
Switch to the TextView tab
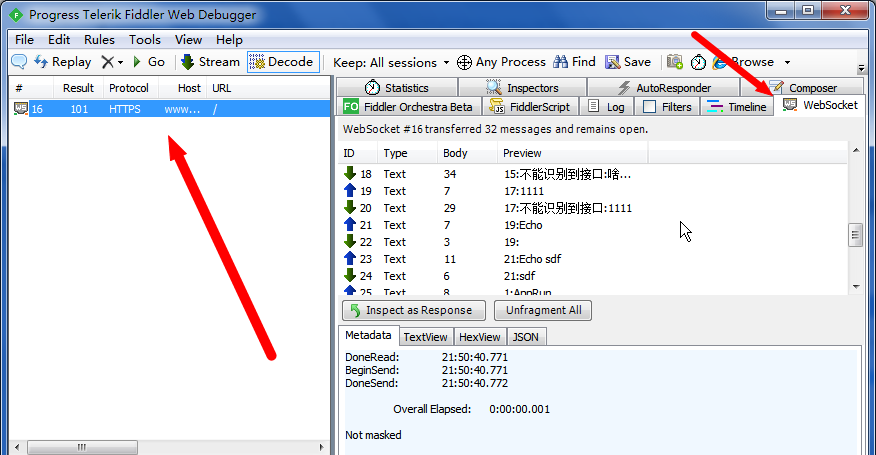pyautogui.click(x=425, y=337)
